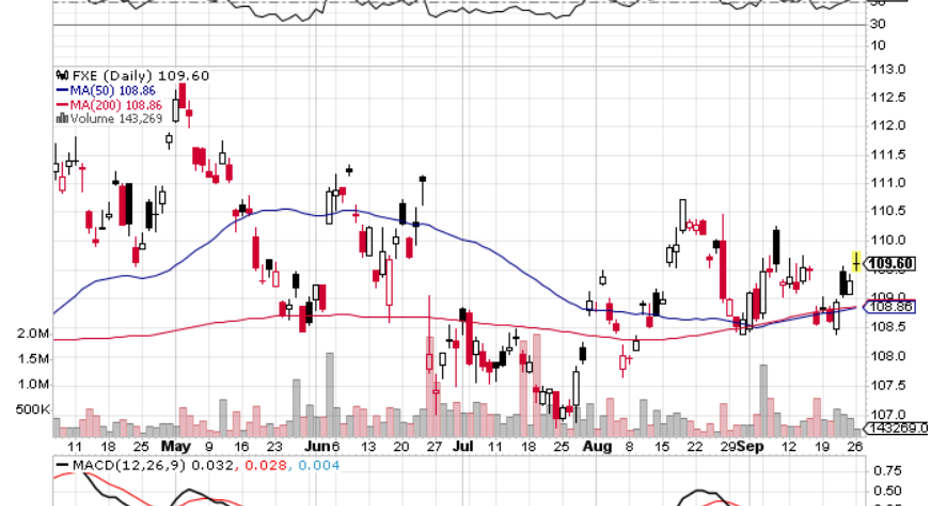Click the 109.60 last-price tag on the axis
The width and height of the screenshot is (931, 506).
(x=891, y=263)
